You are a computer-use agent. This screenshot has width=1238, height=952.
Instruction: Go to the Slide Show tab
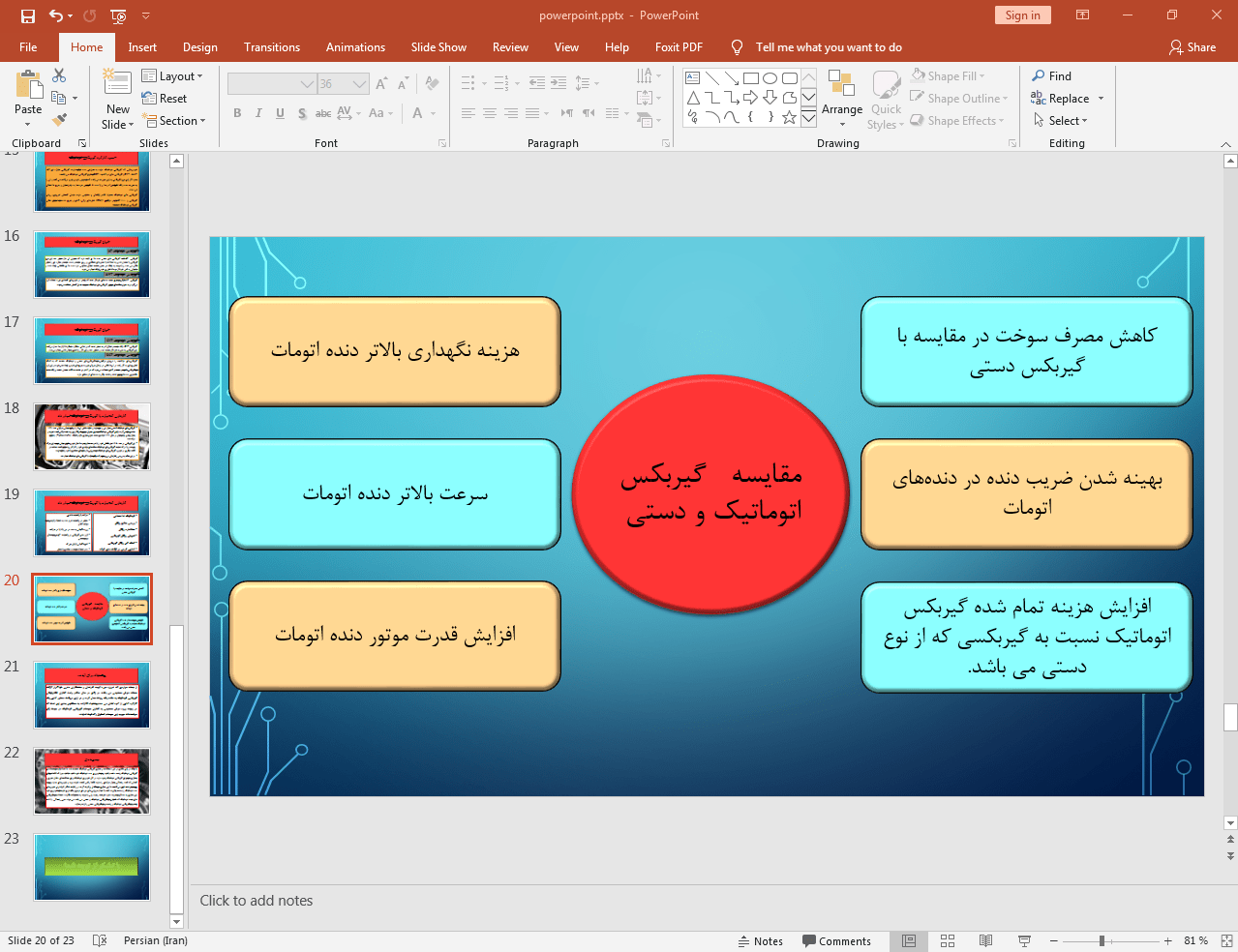[438, 47]
